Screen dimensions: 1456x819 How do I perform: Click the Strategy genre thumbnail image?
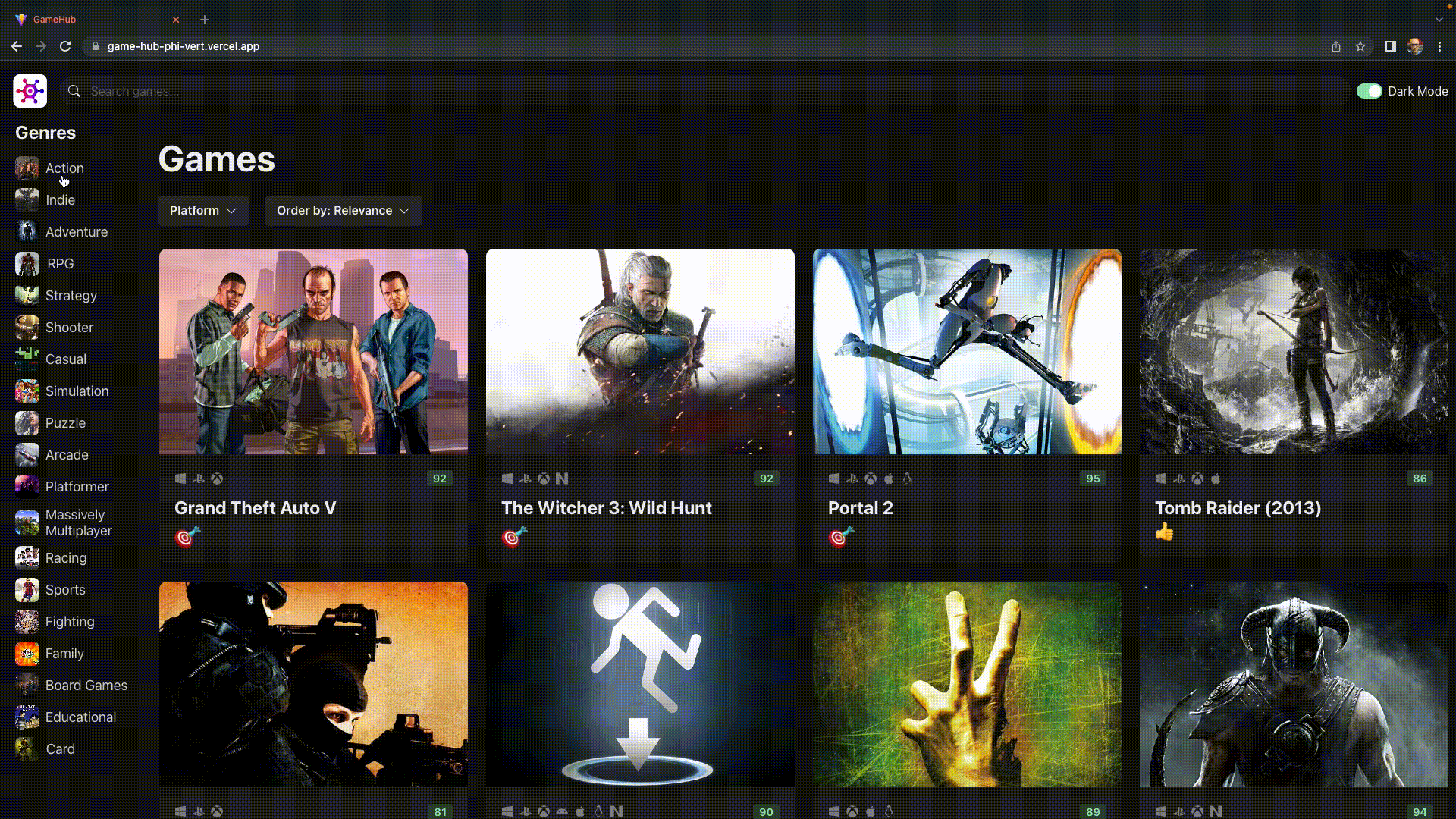pos(27,296)
